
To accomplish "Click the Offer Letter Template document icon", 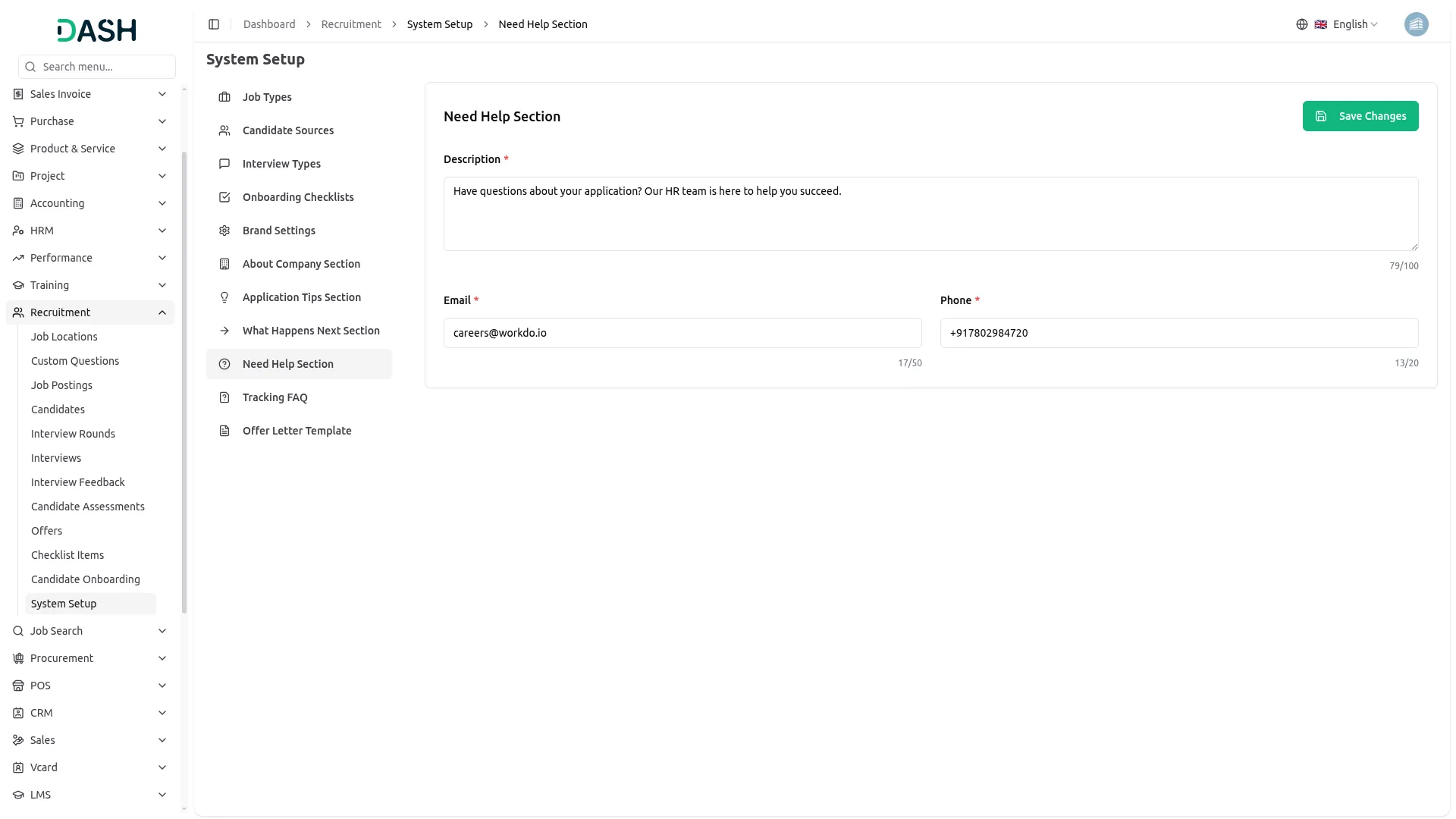I will 224,431.
